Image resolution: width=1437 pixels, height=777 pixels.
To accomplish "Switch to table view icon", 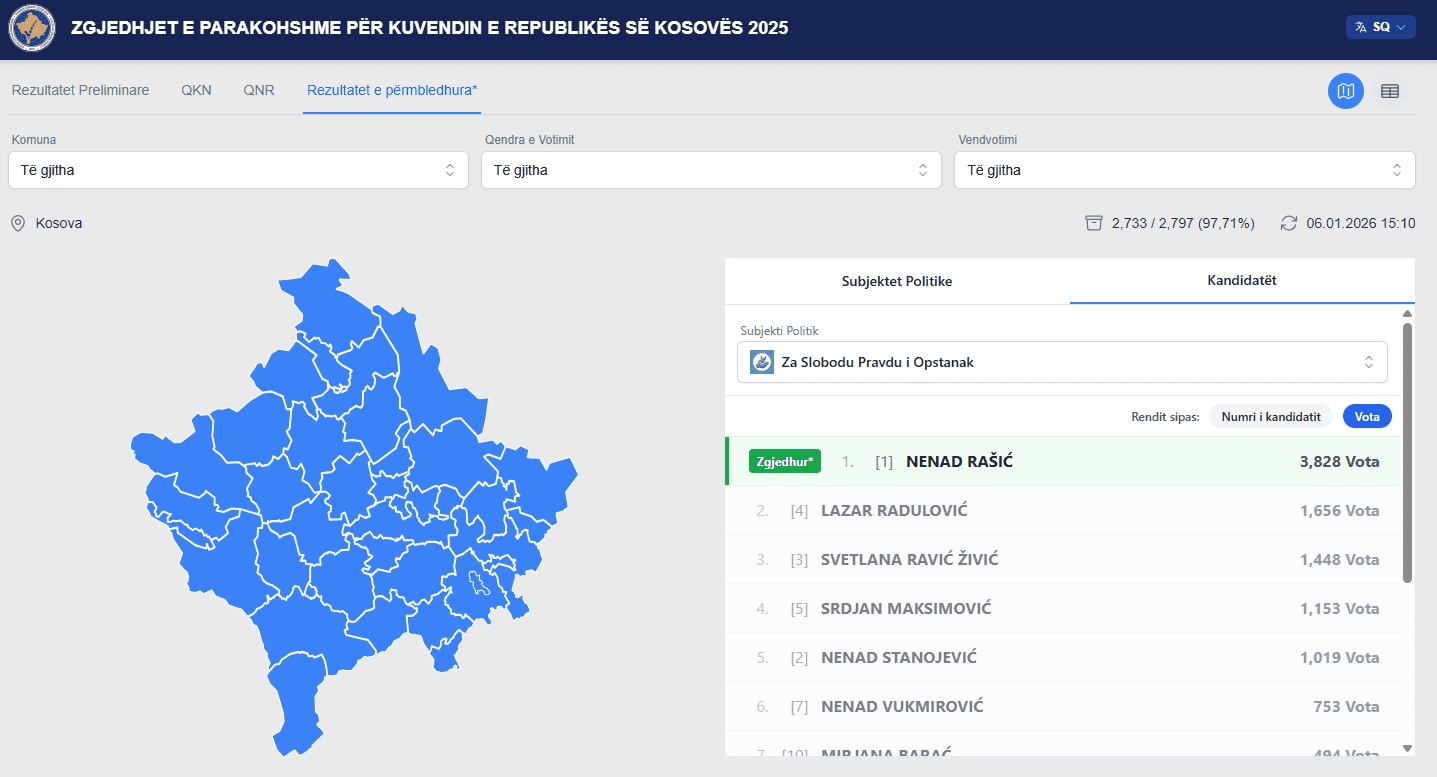I will [1389, 91].
